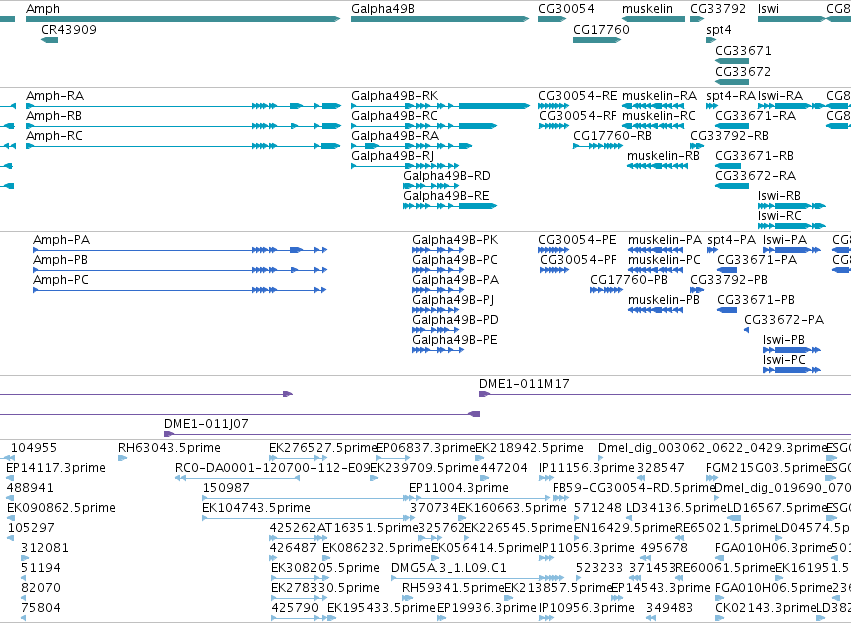Image resolution: width=851 pixels, height=623 pixels.
Task: Click transcript Galpha49B-RE label
Action: click(x=446, y=196)
